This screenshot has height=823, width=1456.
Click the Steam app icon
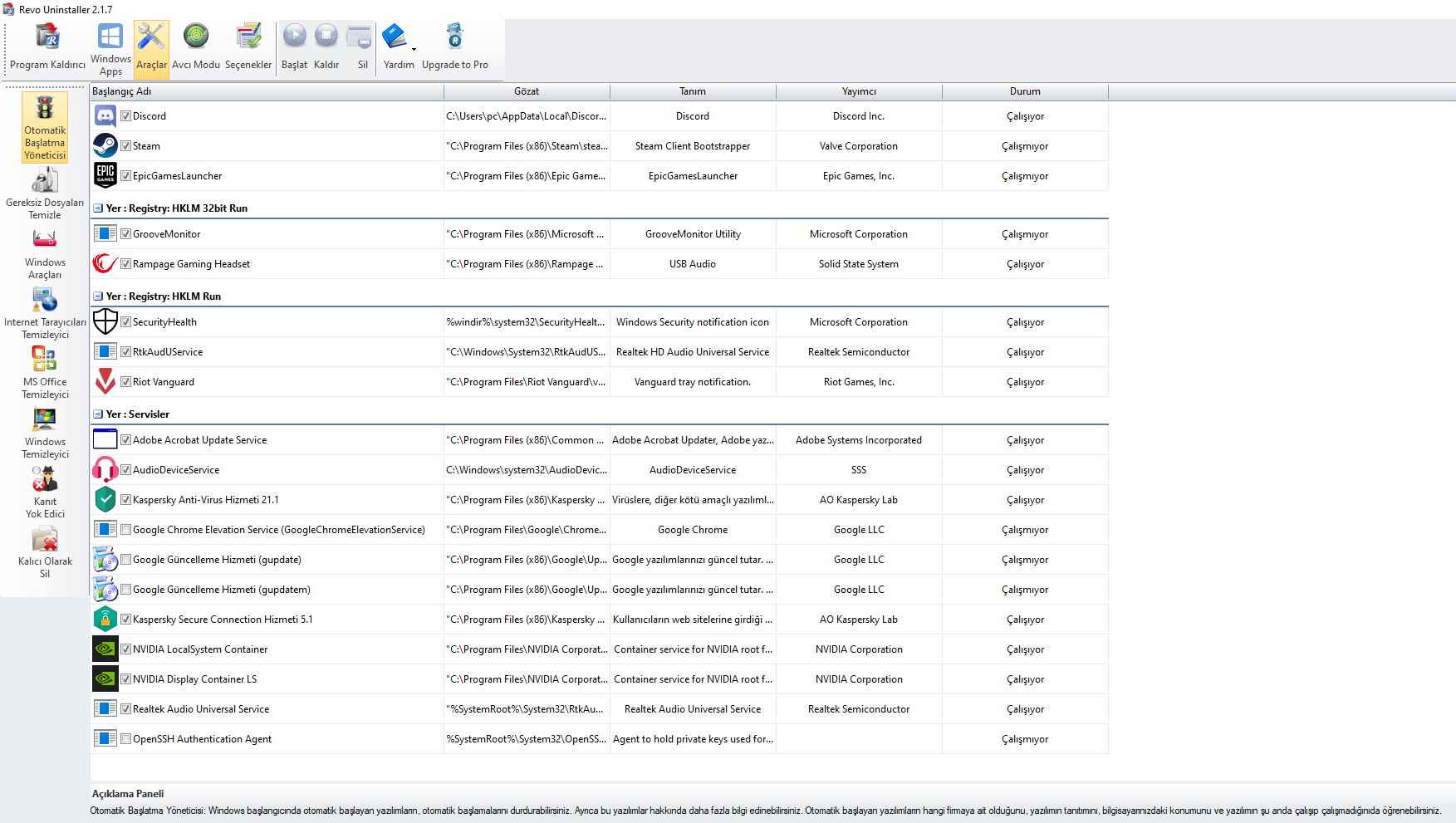105,146
